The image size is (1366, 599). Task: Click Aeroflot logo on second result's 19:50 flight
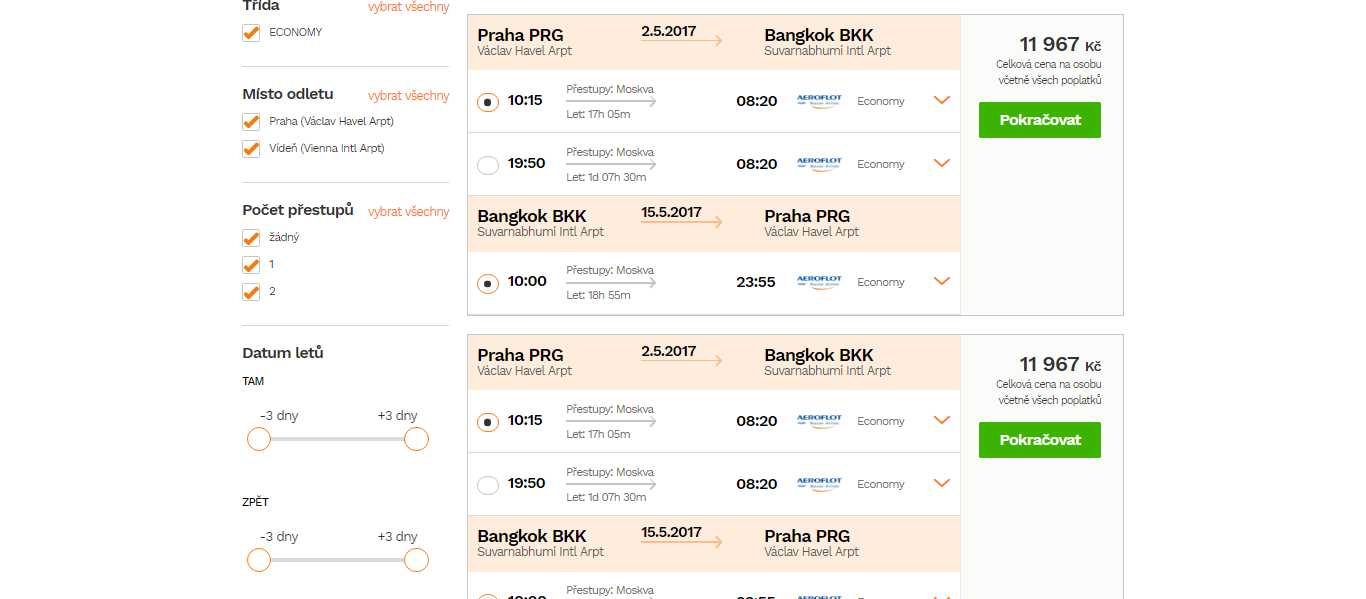819,484
